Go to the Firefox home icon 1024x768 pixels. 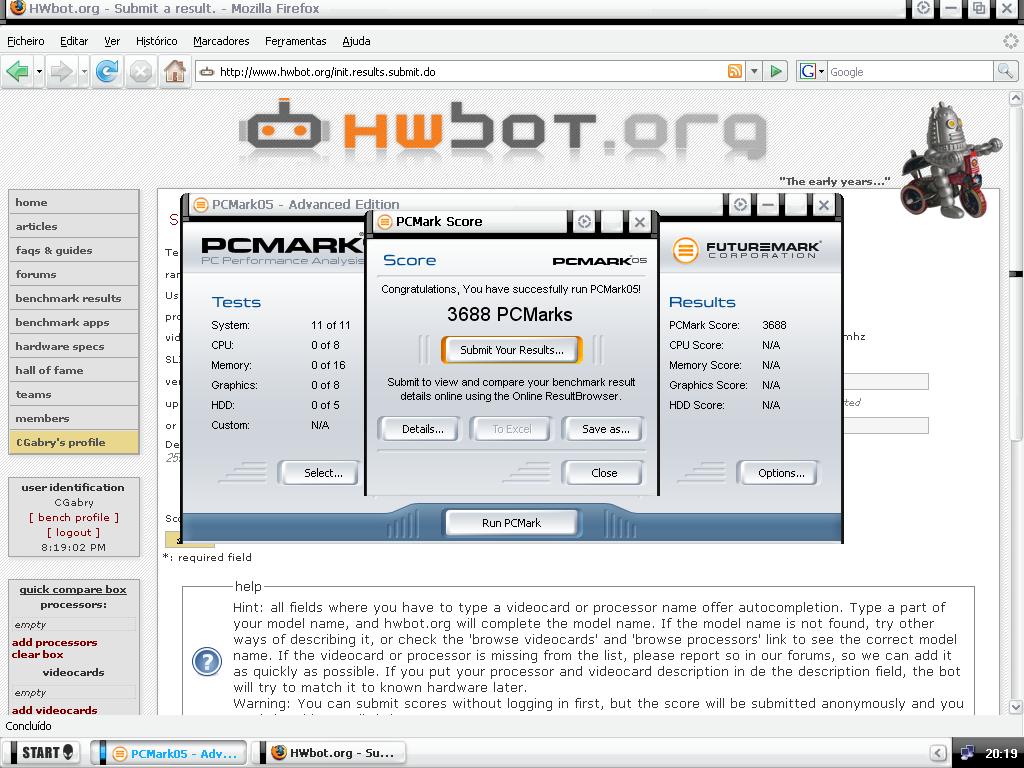coord(174,71)
